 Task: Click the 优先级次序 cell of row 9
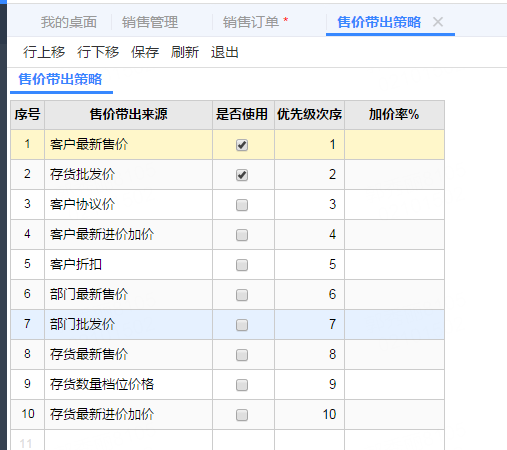click(x=309, y=385)
